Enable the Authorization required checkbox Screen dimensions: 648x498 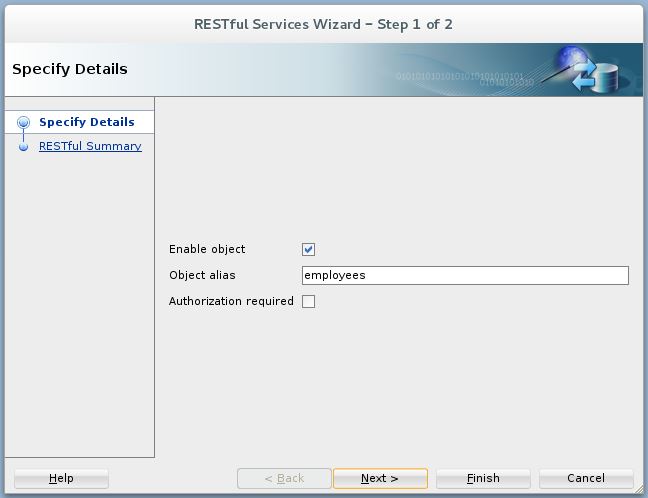[308, 302]
